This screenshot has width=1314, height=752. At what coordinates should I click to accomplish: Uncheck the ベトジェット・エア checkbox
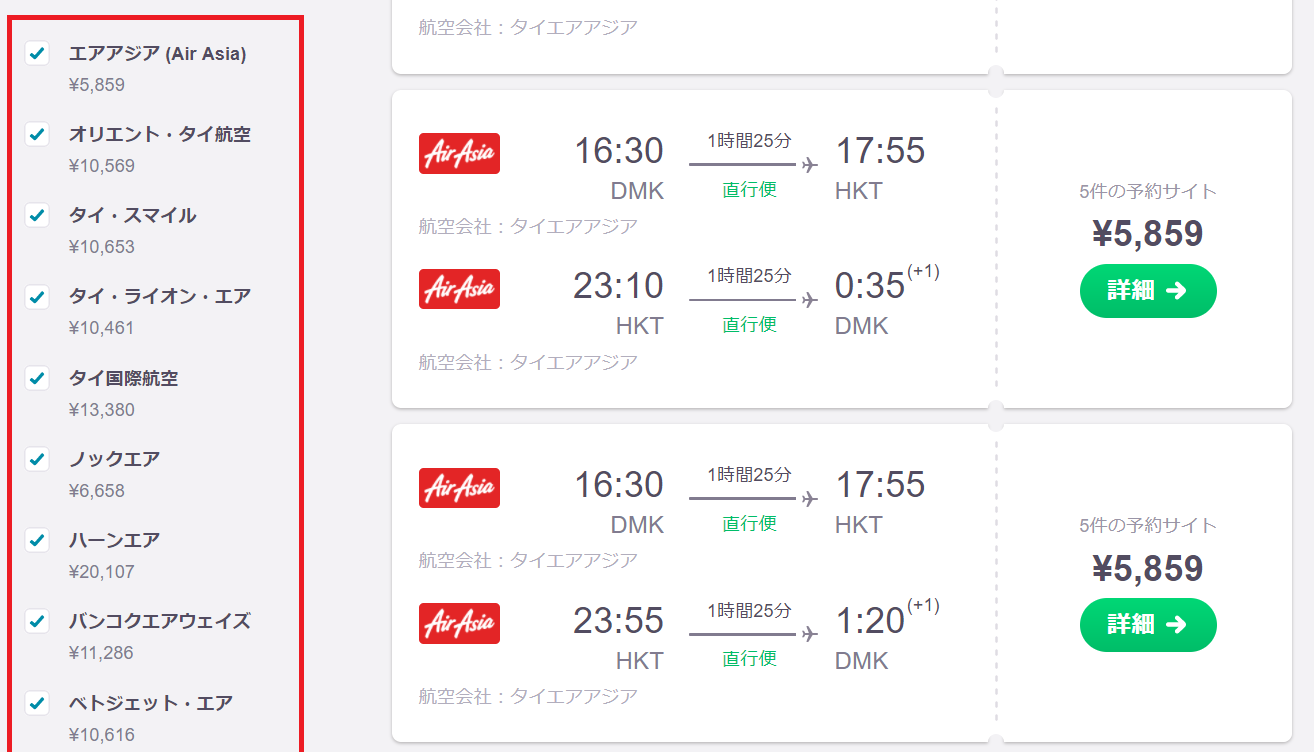click(37, 702)
